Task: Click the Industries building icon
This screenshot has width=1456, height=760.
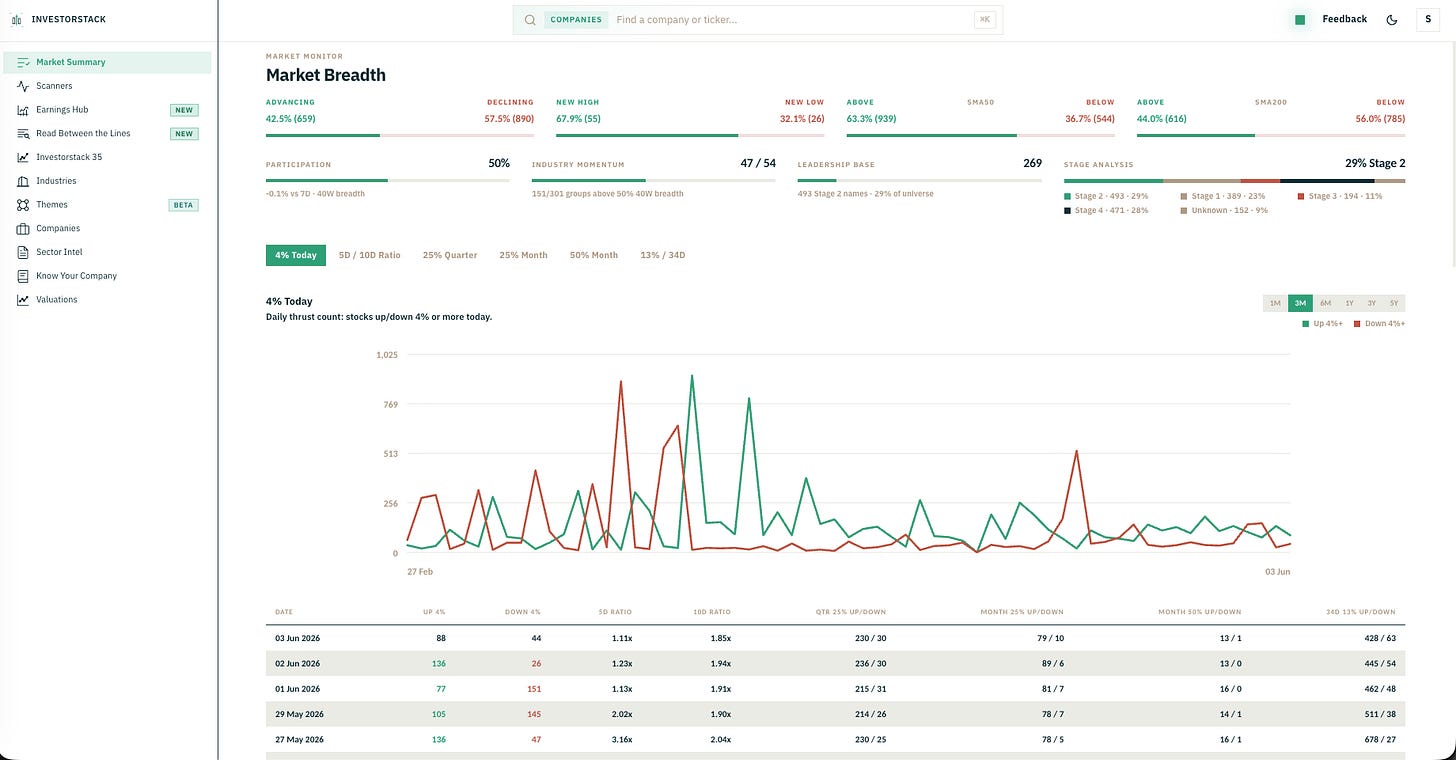Action: (x=23, y=181)
